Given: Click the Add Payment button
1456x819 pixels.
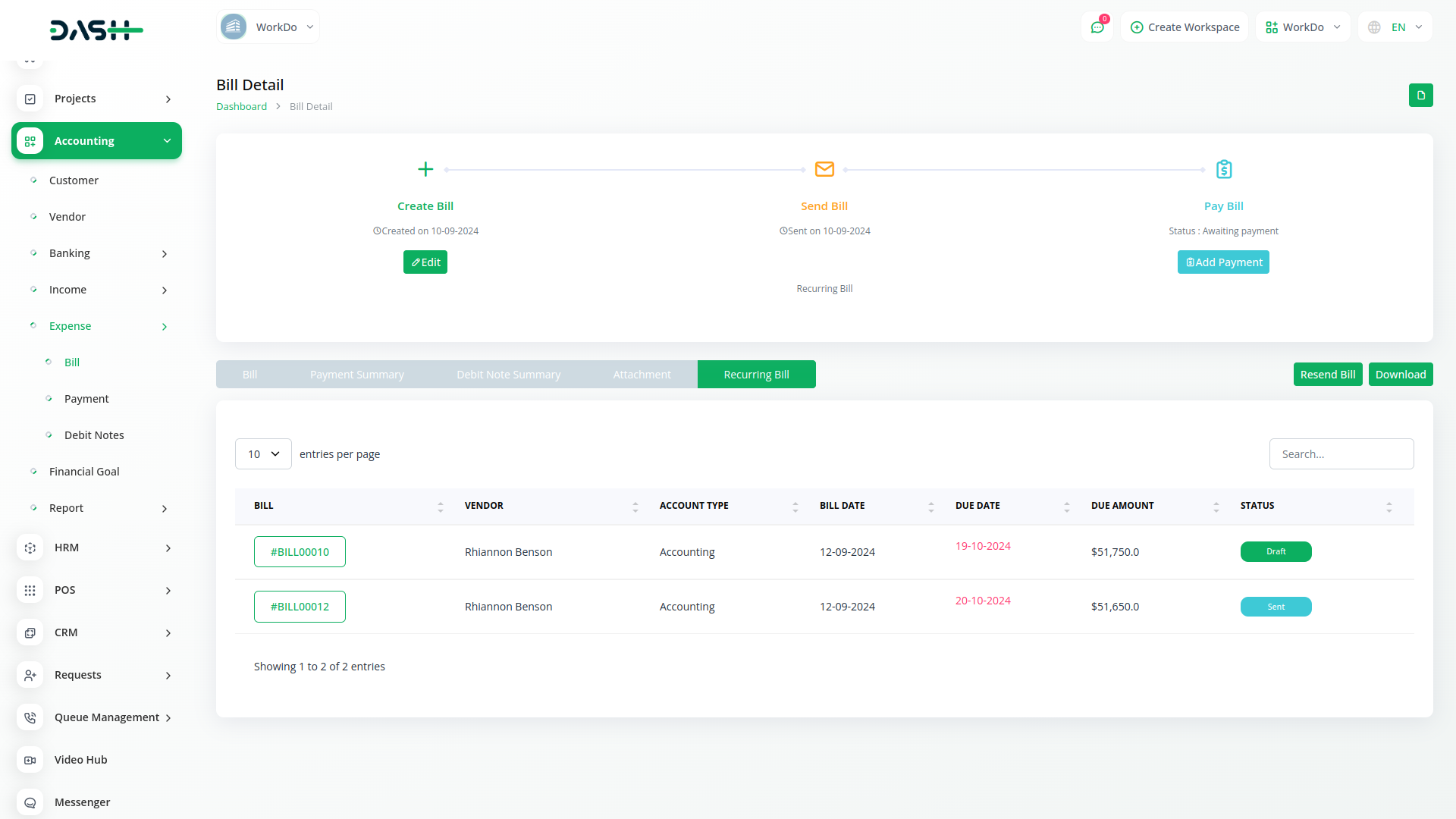Looking at the screenshot, I should click(x=1223, y=262).
